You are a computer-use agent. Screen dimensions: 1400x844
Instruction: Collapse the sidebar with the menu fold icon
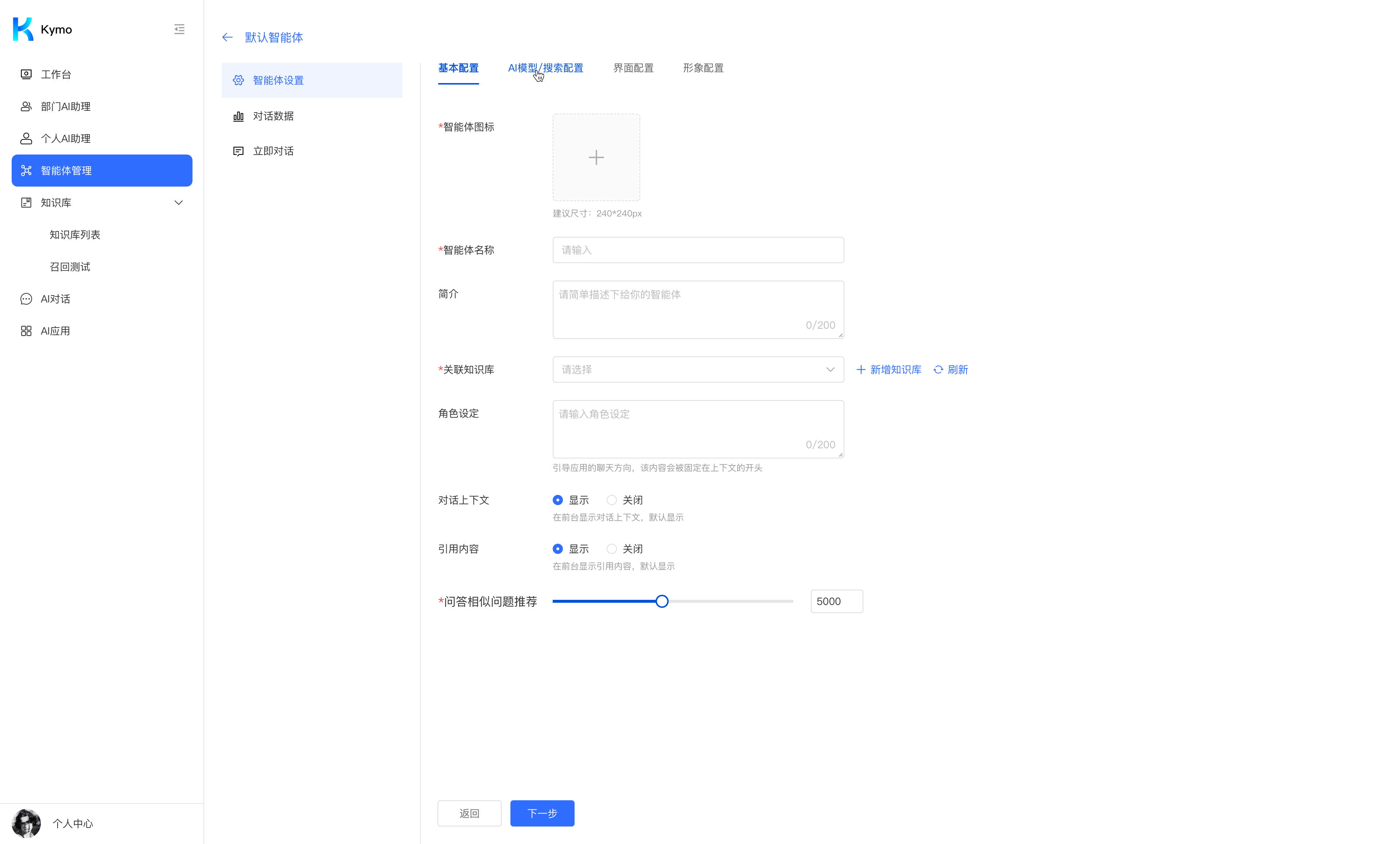click(x=179, y=29)
